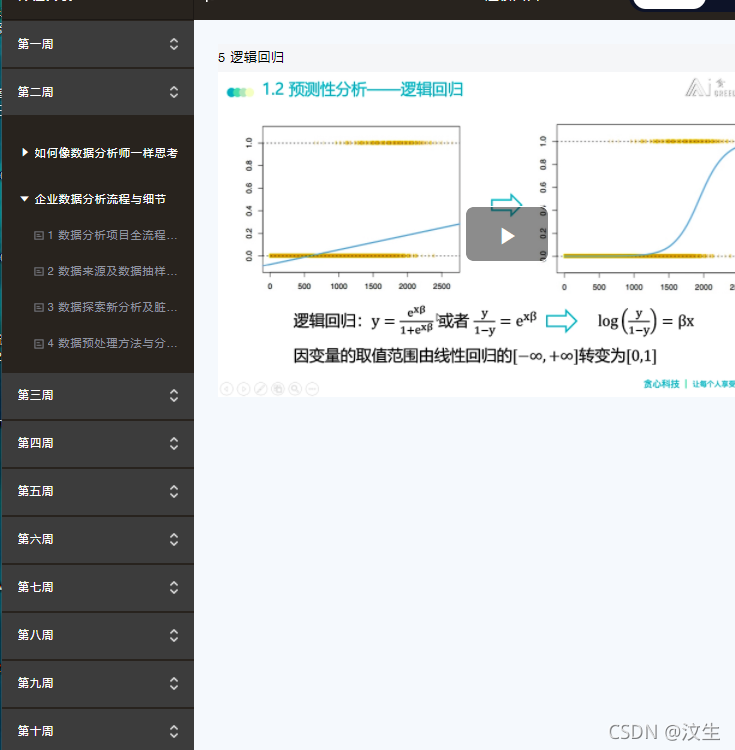Click document icon beside lesson 3
This screenshot has width=735, height=750.
pos(39,308)
